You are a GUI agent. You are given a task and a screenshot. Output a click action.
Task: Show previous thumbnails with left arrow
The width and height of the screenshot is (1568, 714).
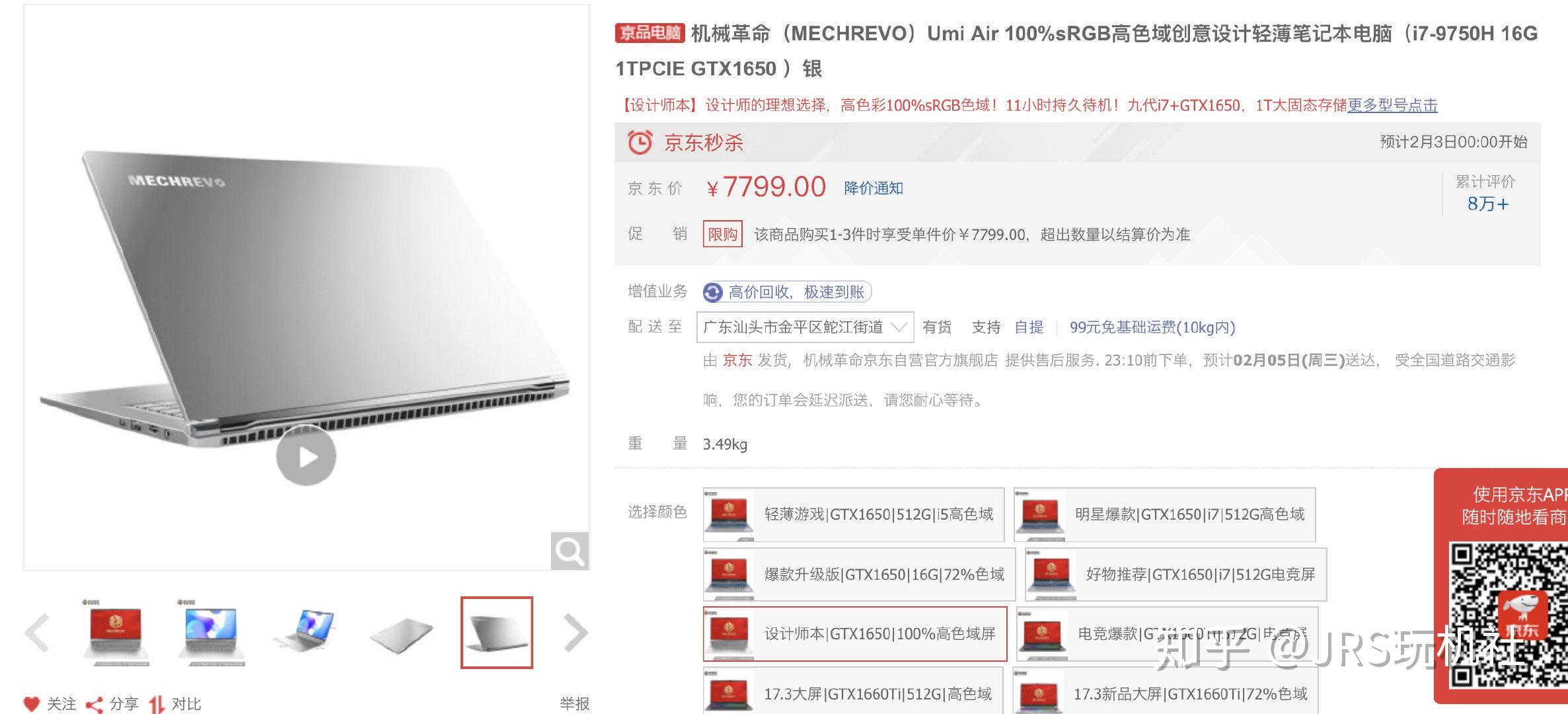click(37, 633)
